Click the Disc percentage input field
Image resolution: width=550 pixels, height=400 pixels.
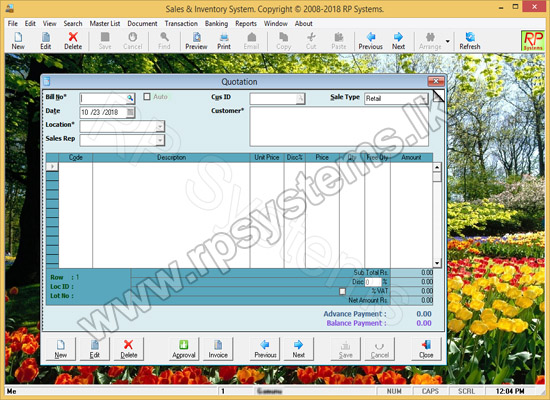(373, 282)
